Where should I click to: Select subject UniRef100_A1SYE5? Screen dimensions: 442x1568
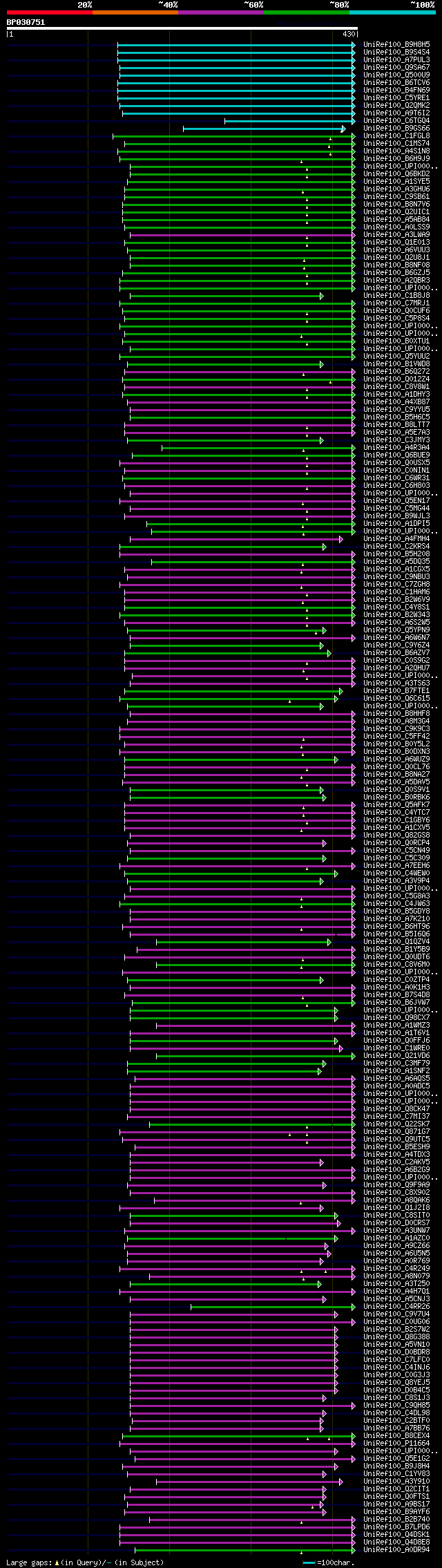point(396,181)
